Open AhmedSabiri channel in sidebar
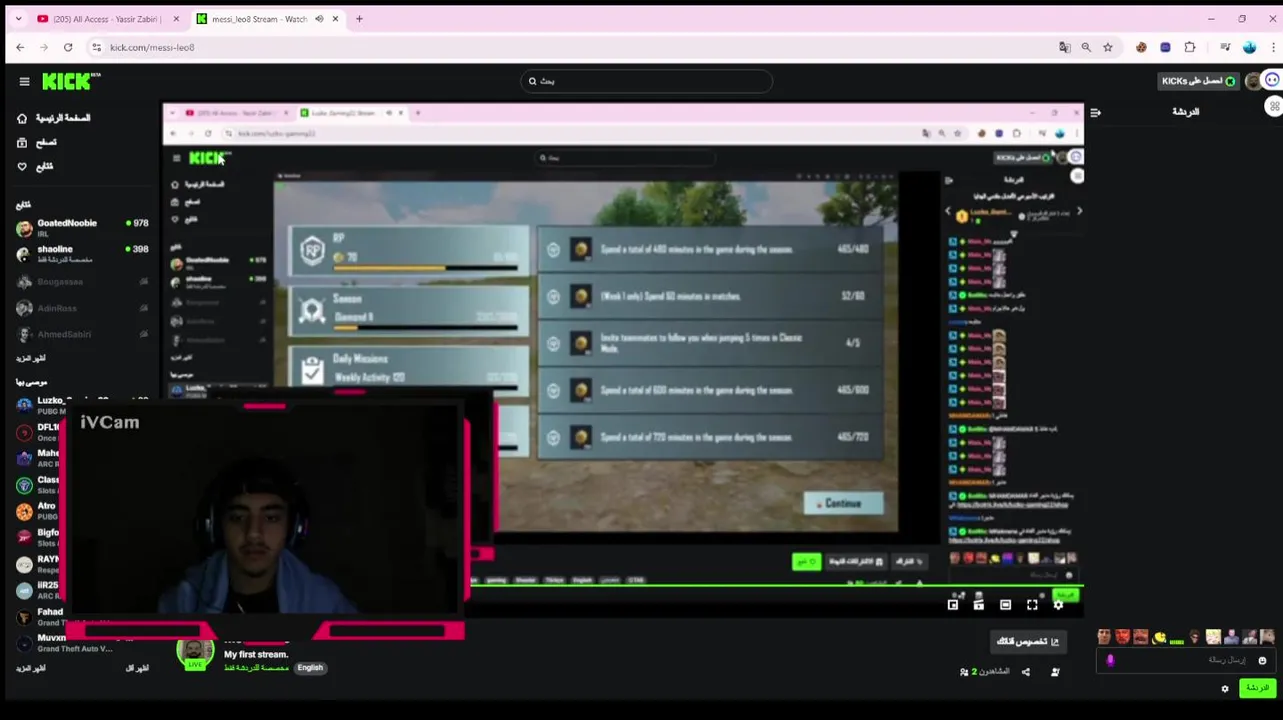This screenshot has width=1283, height=720. 82,334
